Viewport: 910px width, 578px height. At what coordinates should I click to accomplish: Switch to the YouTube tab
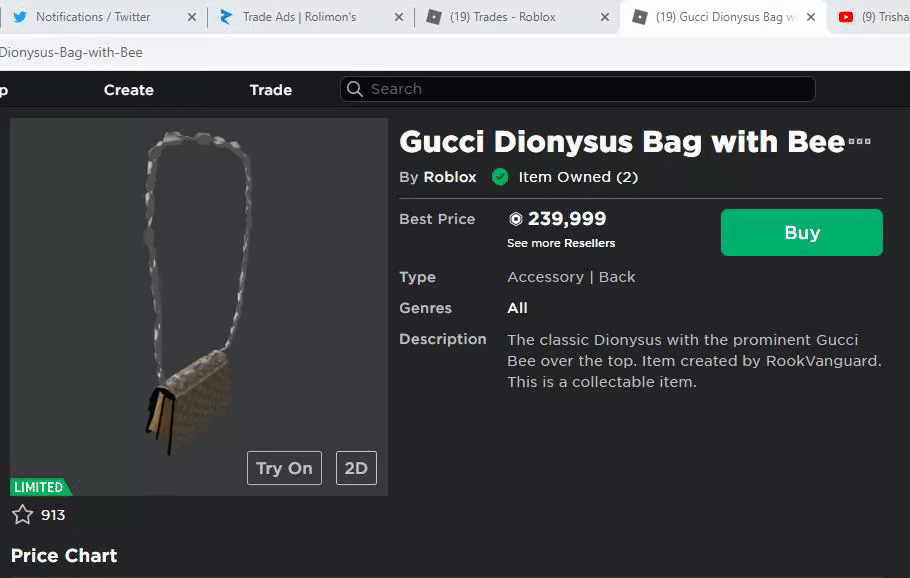[873, 17]
